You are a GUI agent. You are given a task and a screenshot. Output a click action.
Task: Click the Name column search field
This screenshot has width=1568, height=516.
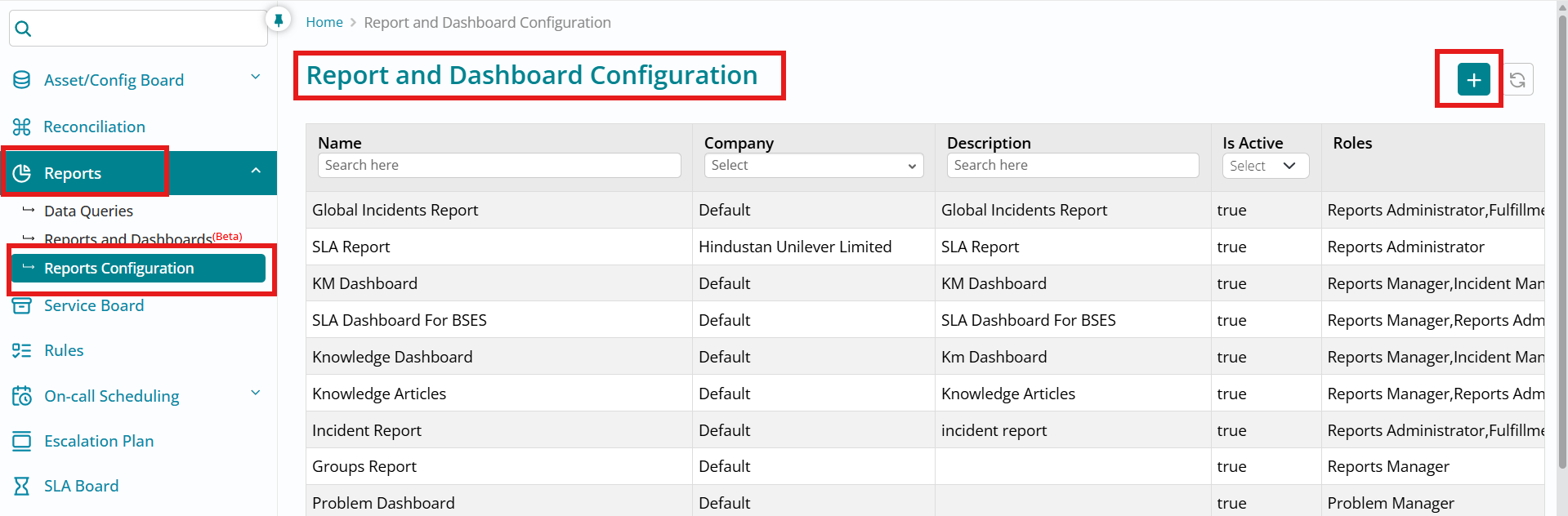[498, 165]
